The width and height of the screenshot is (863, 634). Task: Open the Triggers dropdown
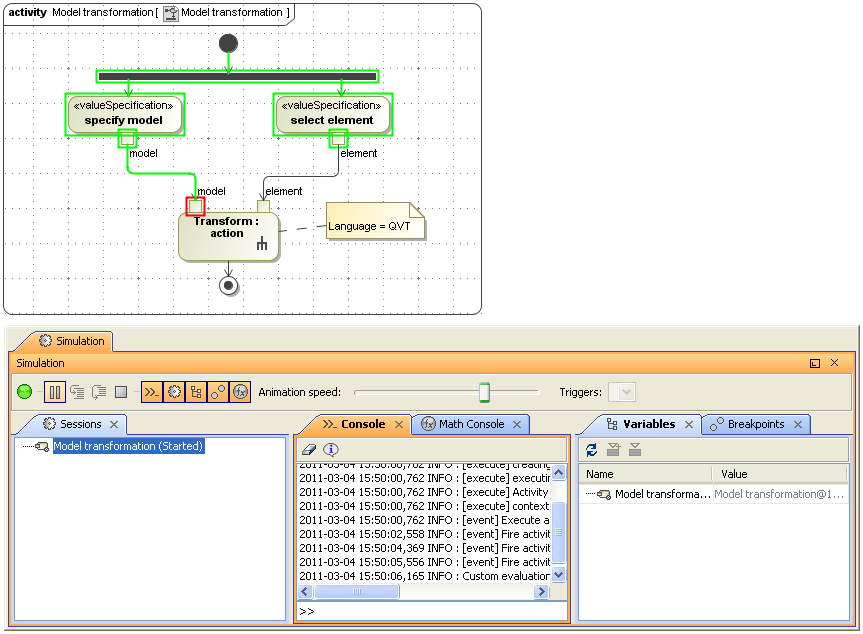622,392
